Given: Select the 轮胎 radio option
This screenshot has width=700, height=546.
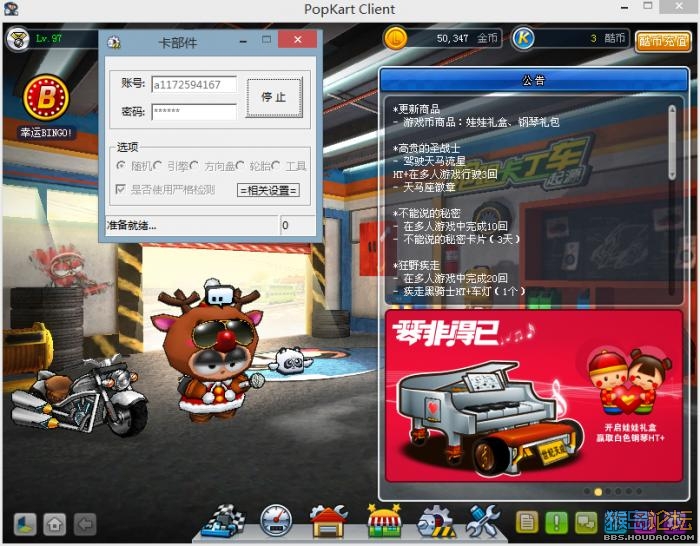Looking at the screenshot, I should [x=240, y=166].
